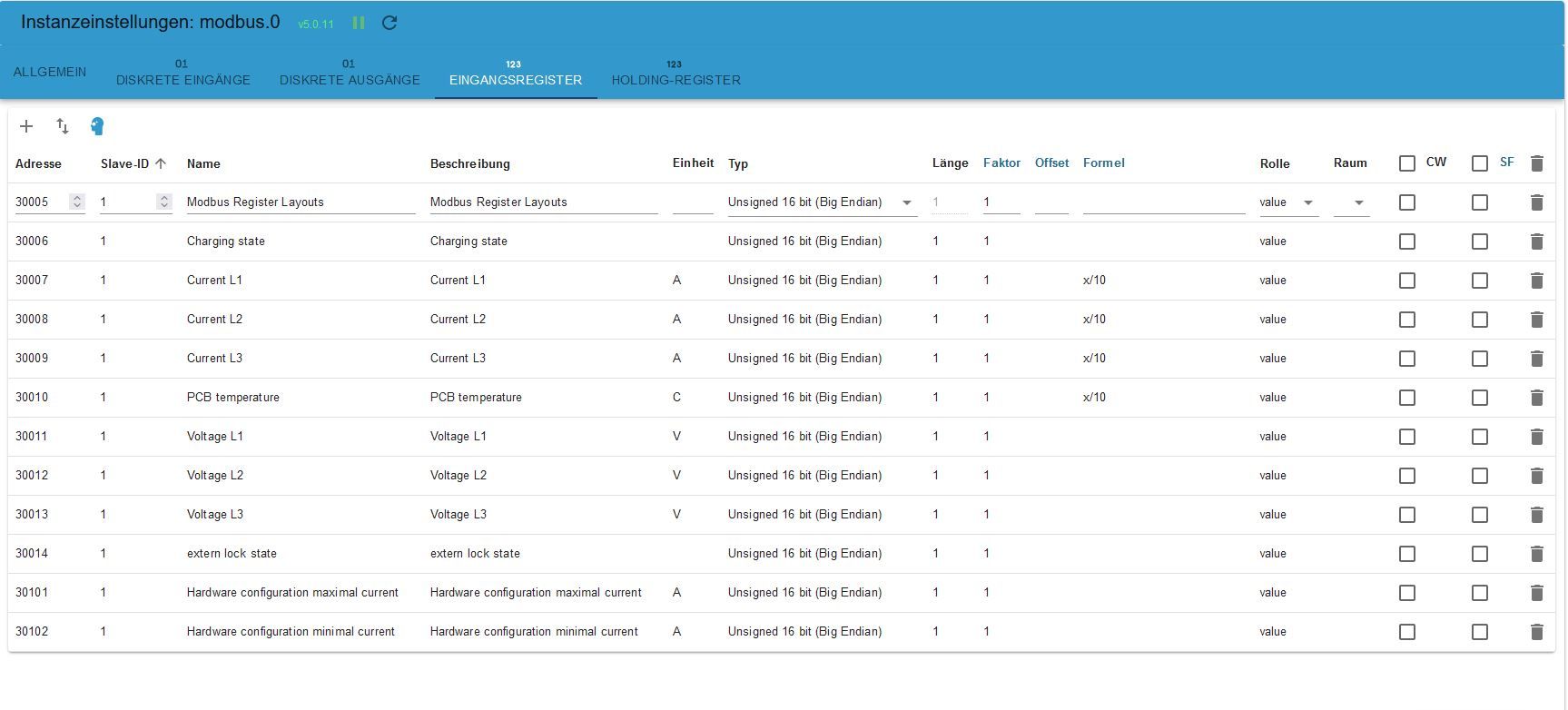Viewport: 1568px width, 710px height.
Task: Delete all rows via header trash icon
Action: (x=1536, y=163)
